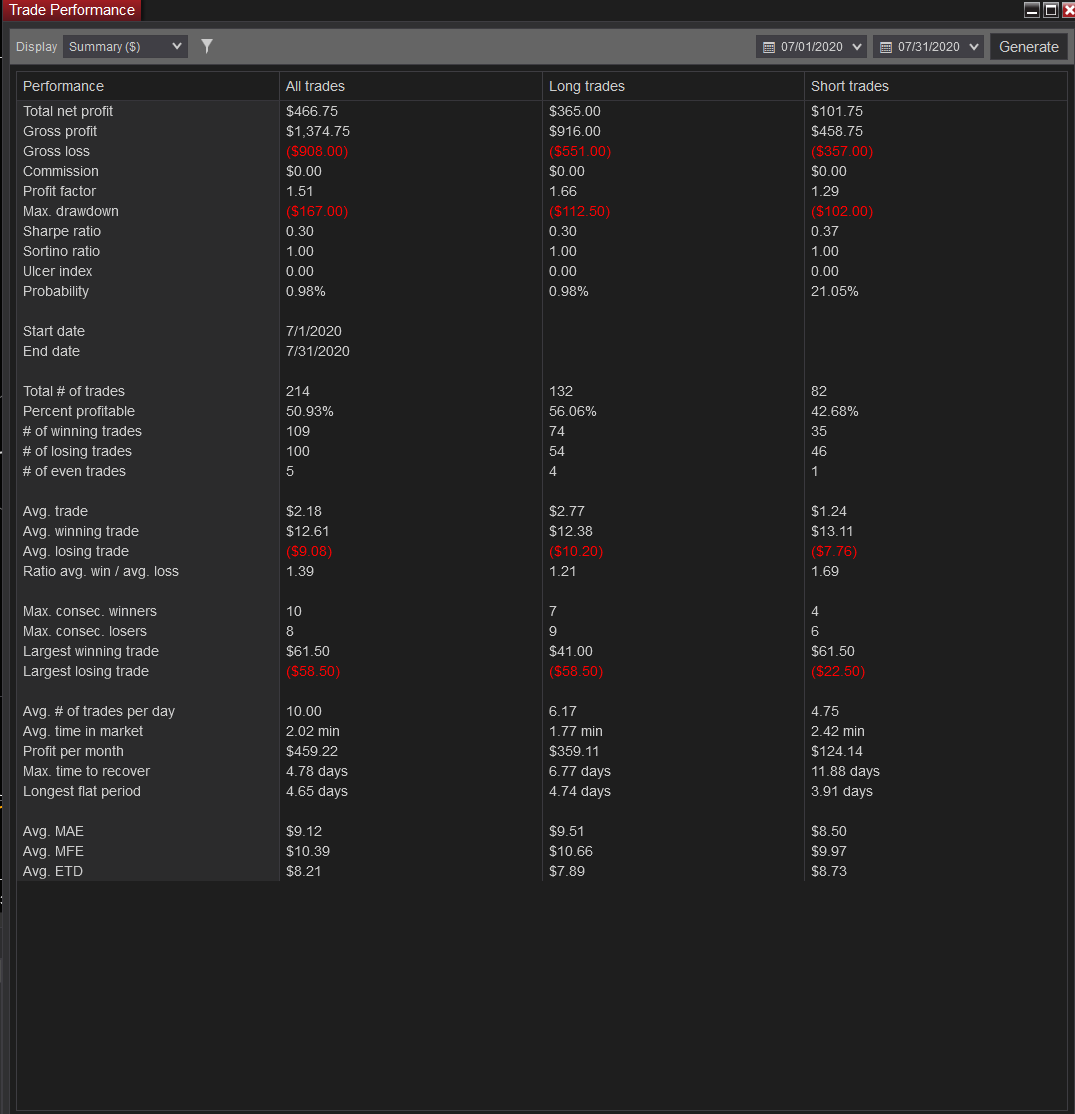Click the 100 losing trades value
Viewport: 1075px width, 1114px height.
298,451
